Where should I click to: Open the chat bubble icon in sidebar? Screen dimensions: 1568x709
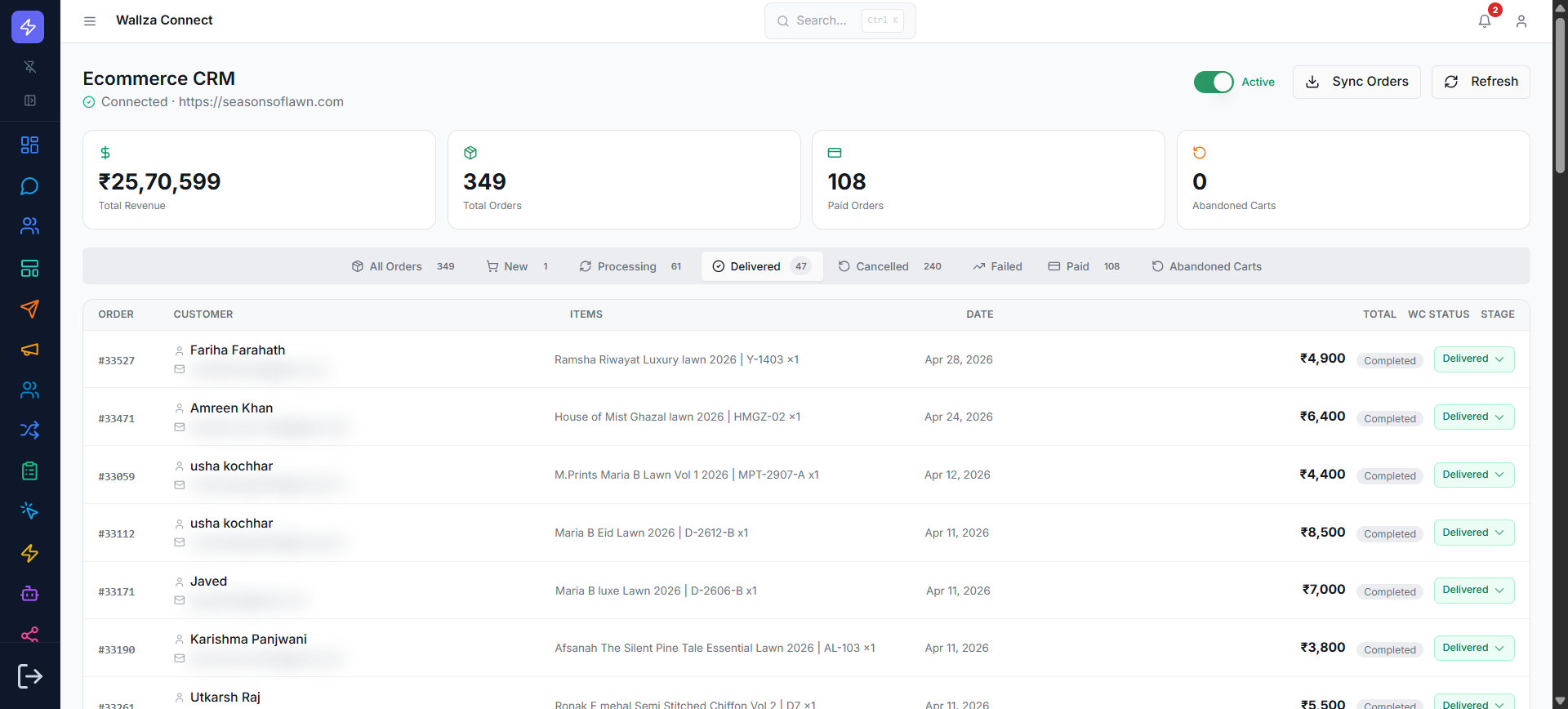click(x=29, y=186)
